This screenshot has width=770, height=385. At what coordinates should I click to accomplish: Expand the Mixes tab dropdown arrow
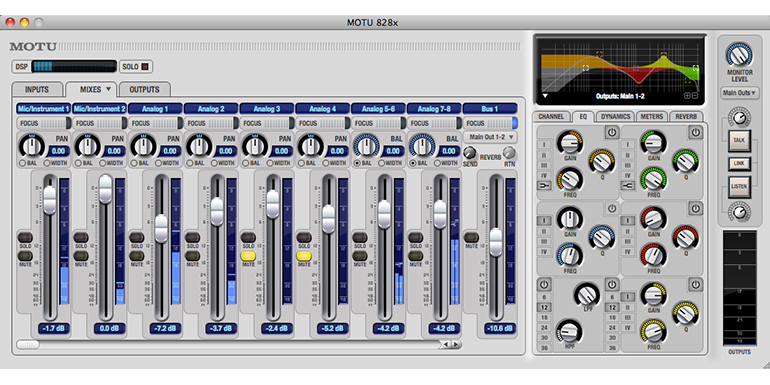[x=108, y=89]
